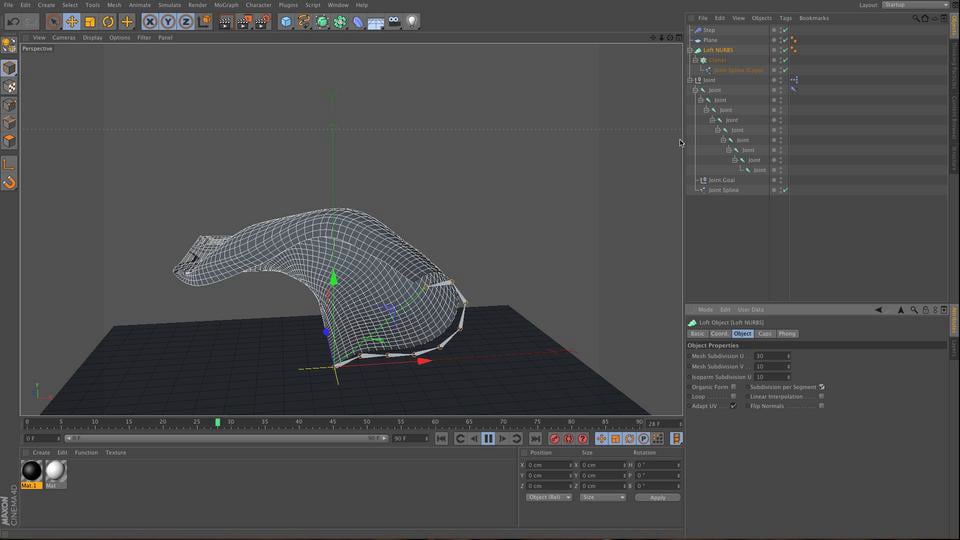Click the Enable Axis icon in left toolbar
960x540 pixels.
(9, 164)
